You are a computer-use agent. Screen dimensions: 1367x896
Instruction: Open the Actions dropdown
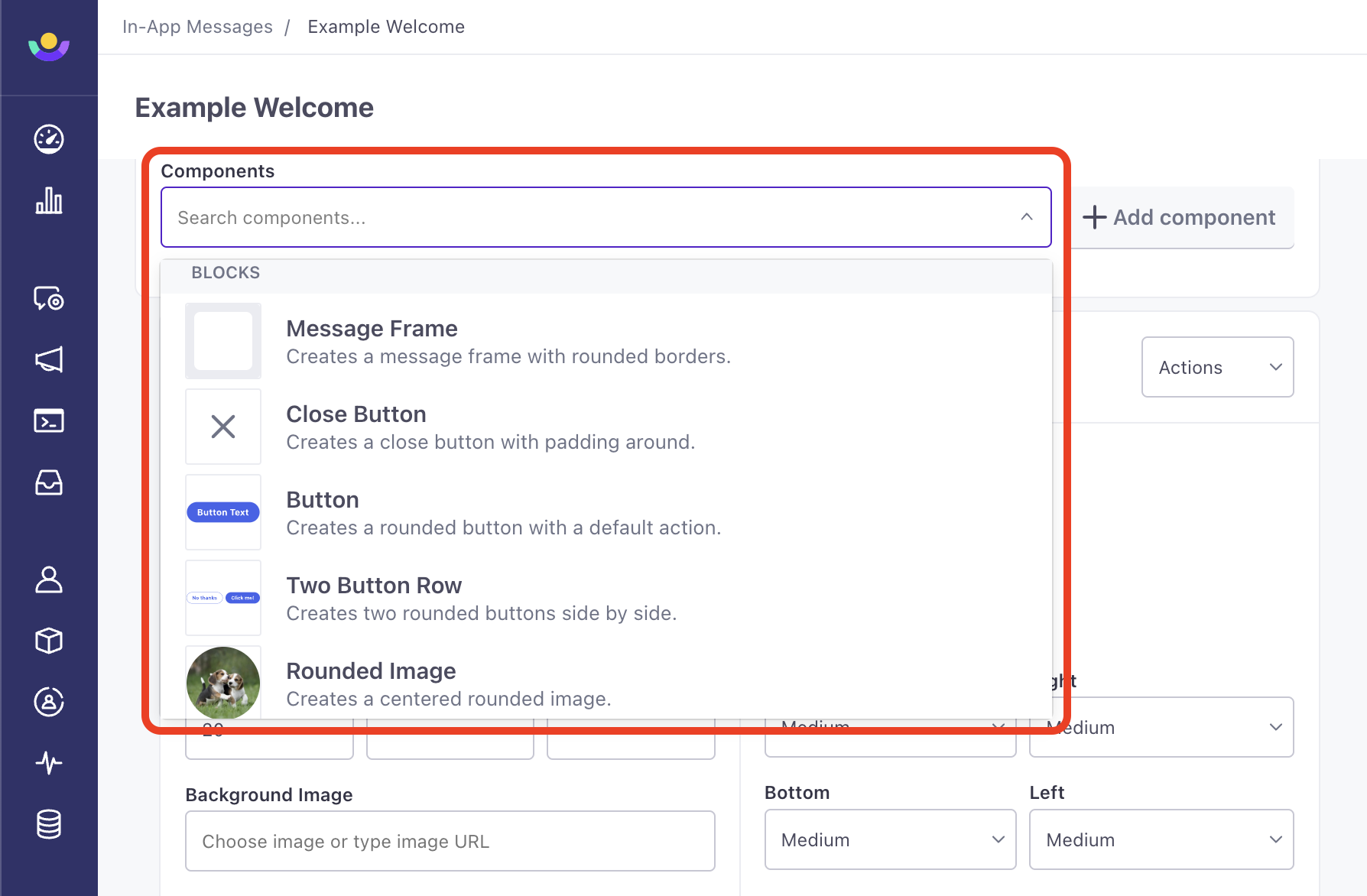(1217, 367)
